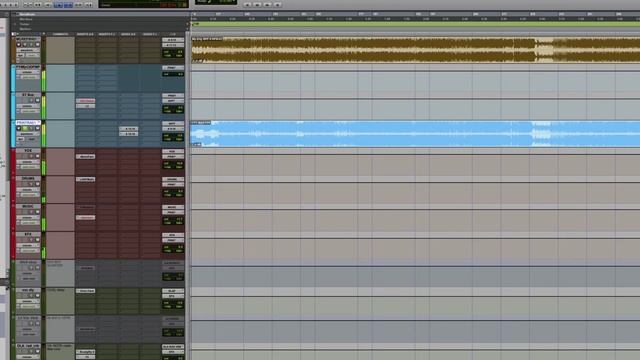Select the PRINTRACK track name
Viewport: 640px width, 360px height.
pyautogui.click(x=28, y=122)
